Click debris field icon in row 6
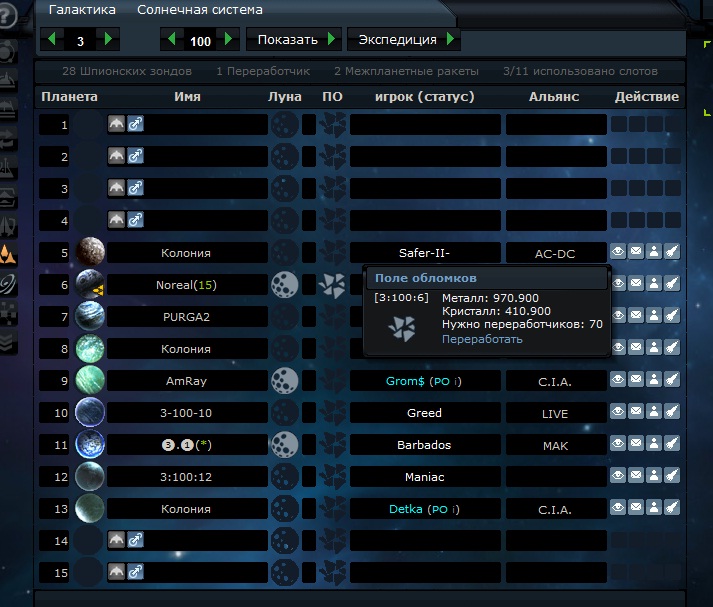This screenshot has height=607, width=713. (x=332, y=285)
